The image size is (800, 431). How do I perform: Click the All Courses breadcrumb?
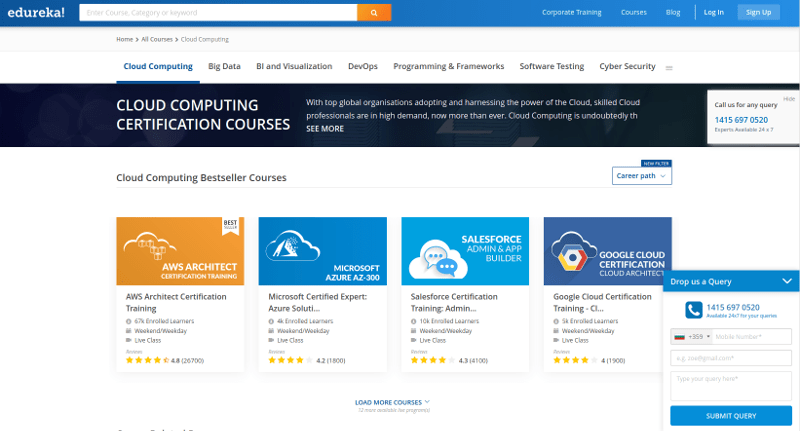[x=157, y=39]
